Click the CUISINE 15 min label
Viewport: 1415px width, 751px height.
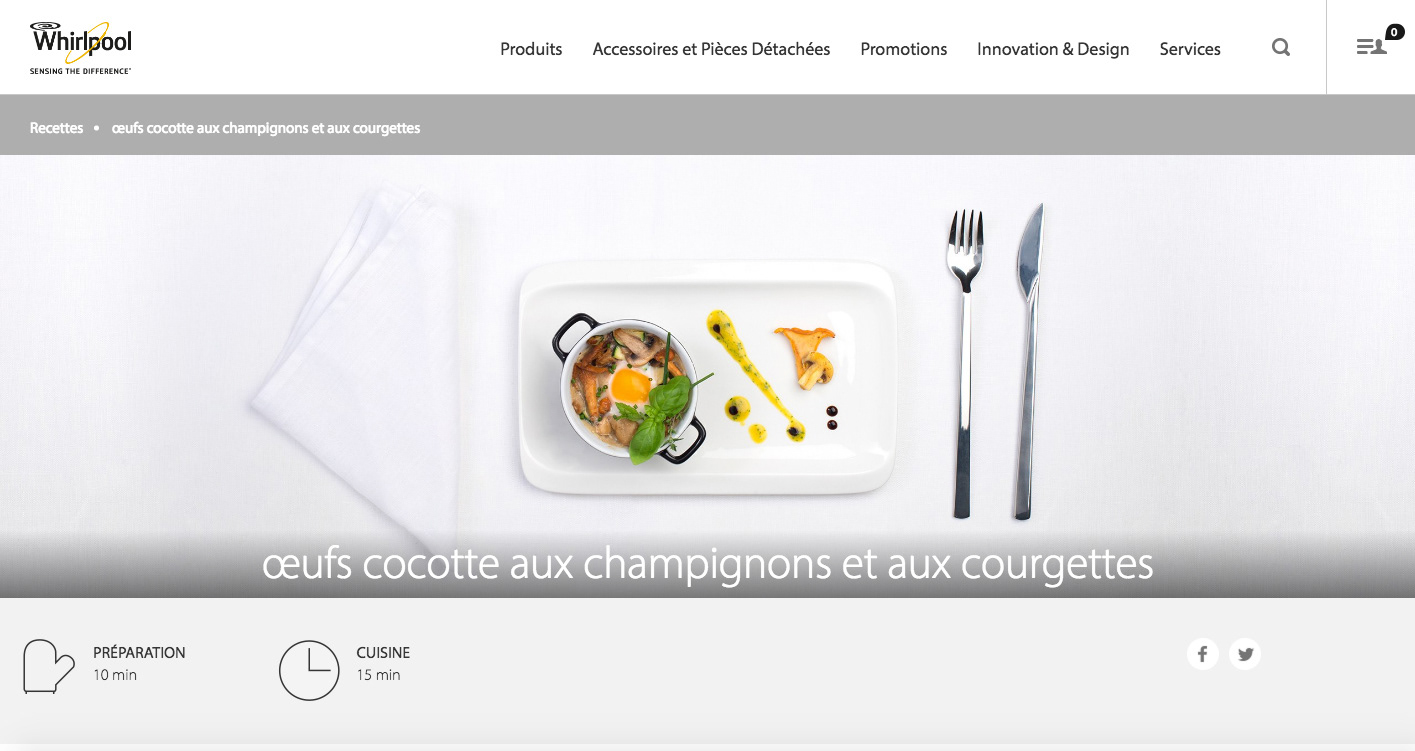point(383,663)
